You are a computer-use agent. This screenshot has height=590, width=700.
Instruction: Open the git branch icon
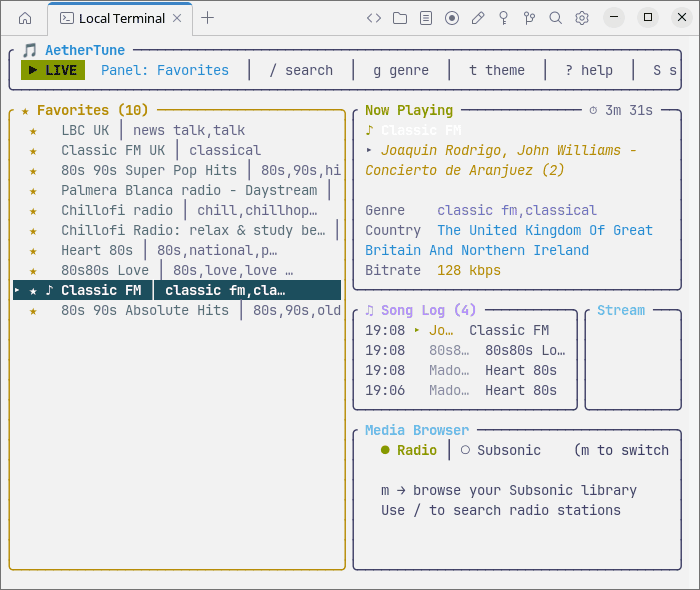point(529,18)
